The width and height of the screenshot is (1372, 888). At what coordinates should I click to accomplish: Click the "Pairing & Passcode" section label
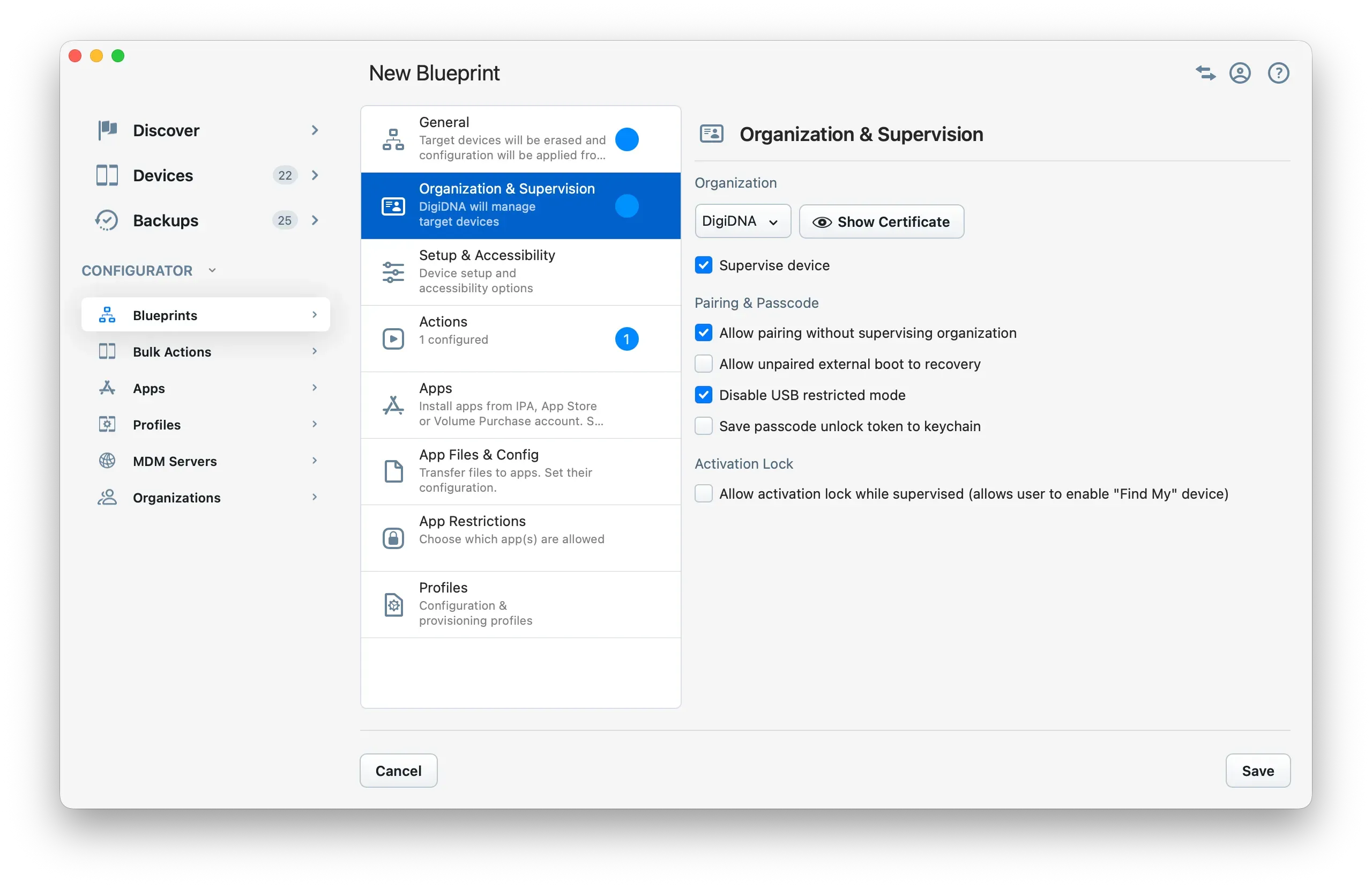(756, 303)
